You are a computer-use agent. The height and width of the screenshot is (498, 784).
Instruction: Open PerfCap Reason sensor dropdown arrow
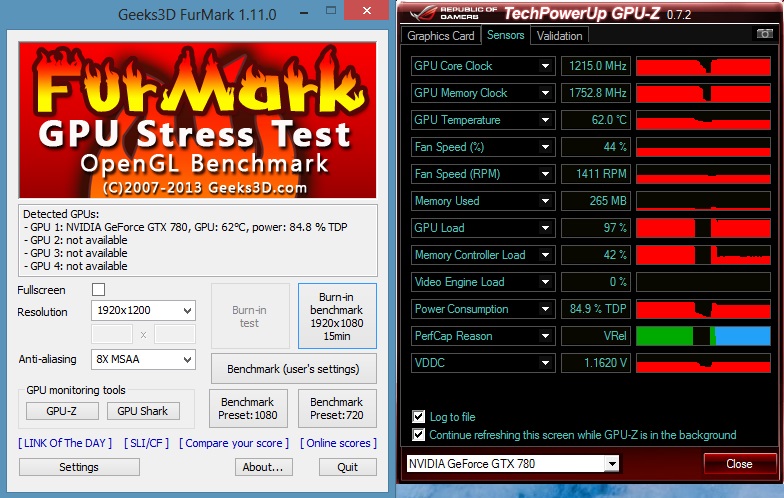pos(546,336)
